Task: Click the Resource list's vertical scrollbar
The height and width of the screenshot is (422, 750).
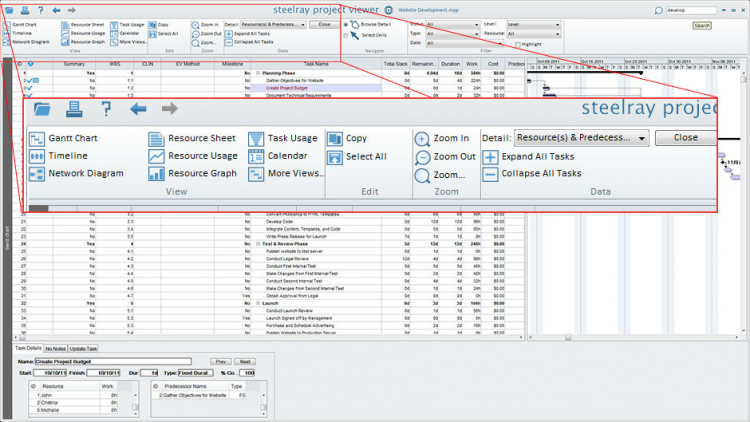Action: (x=135, y=404)
